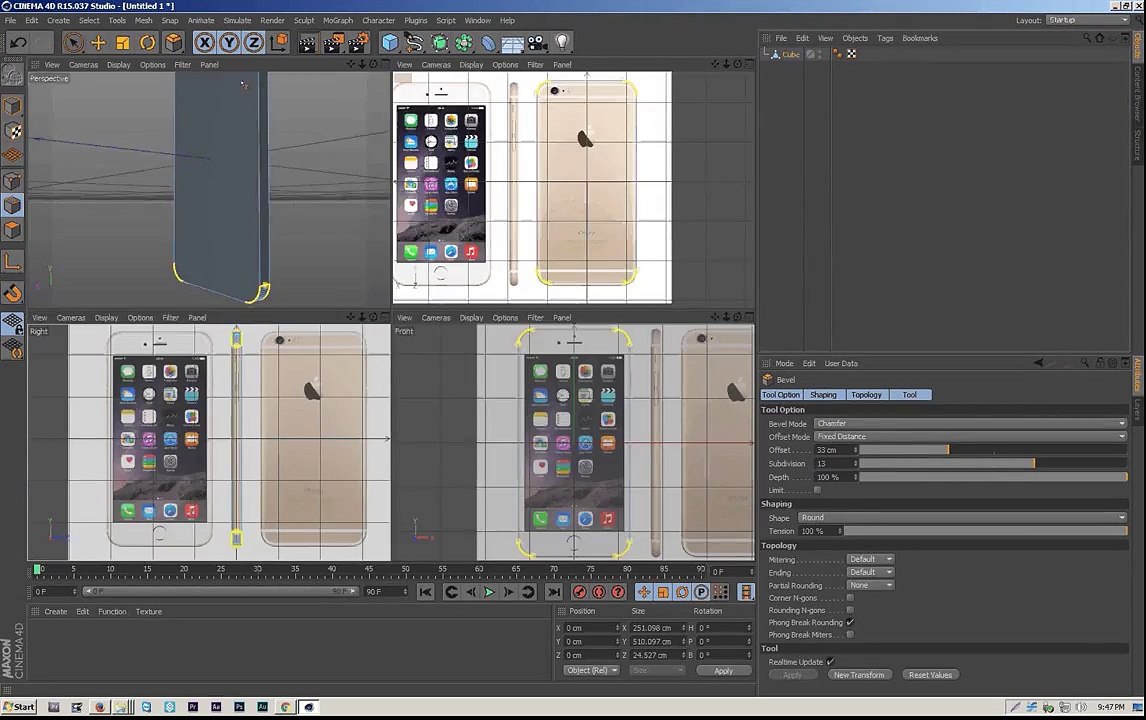The image size is (1146, 720).
Task: Click the green array generator icon
Action: click(x=439, y=43)
